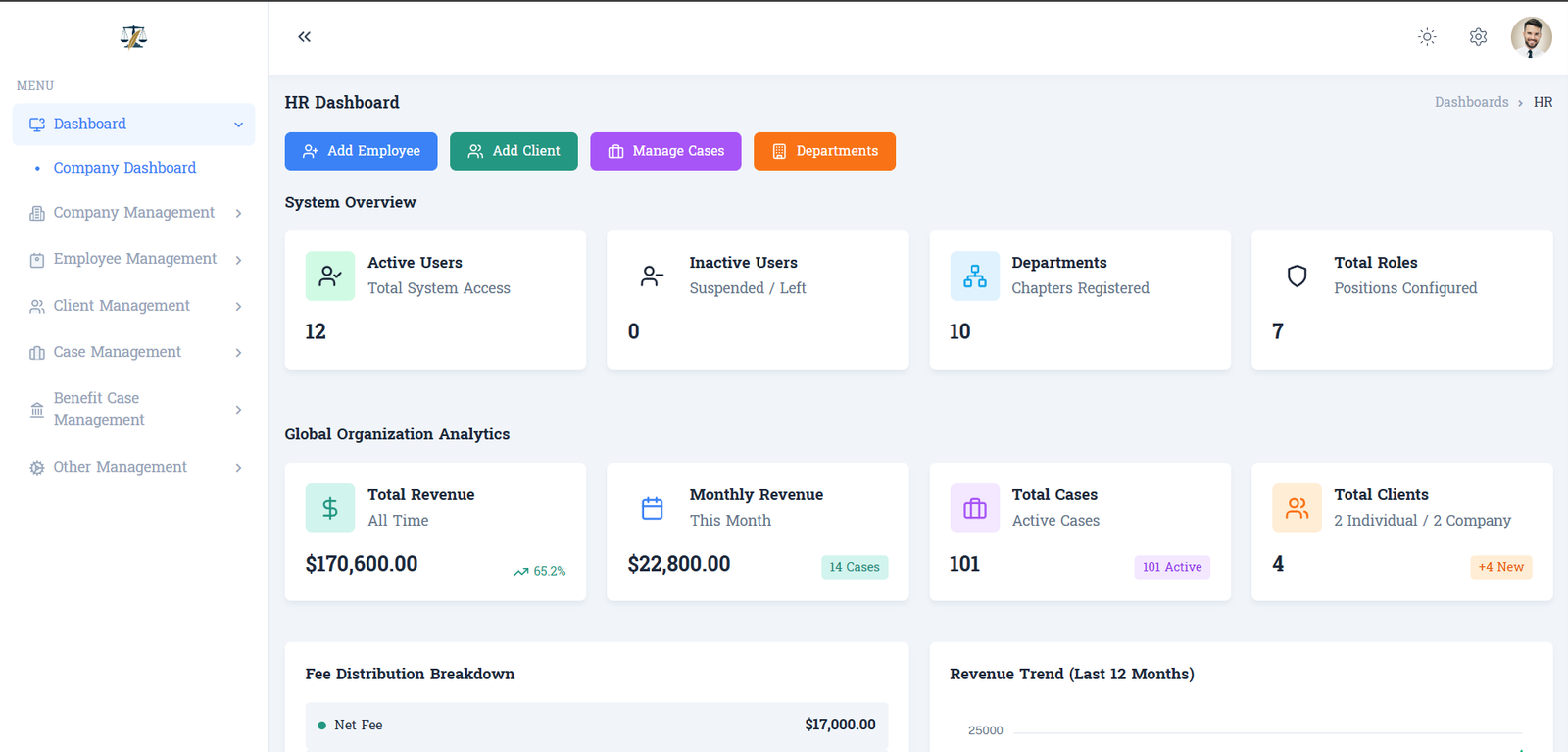Open settings gear icon in header

pyautogui.click(x=1478, y=37)
